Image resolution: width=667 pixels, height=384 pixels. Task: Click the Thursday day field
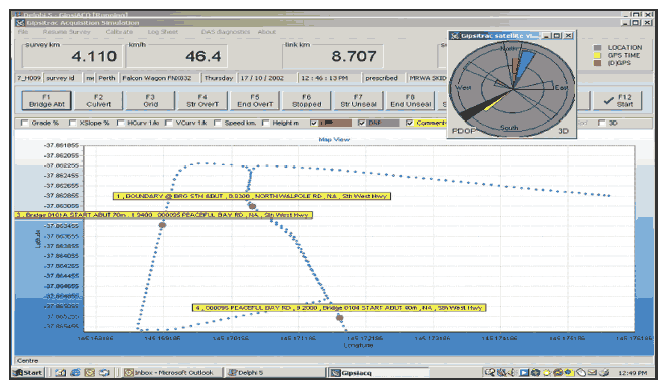coord(219,78)
